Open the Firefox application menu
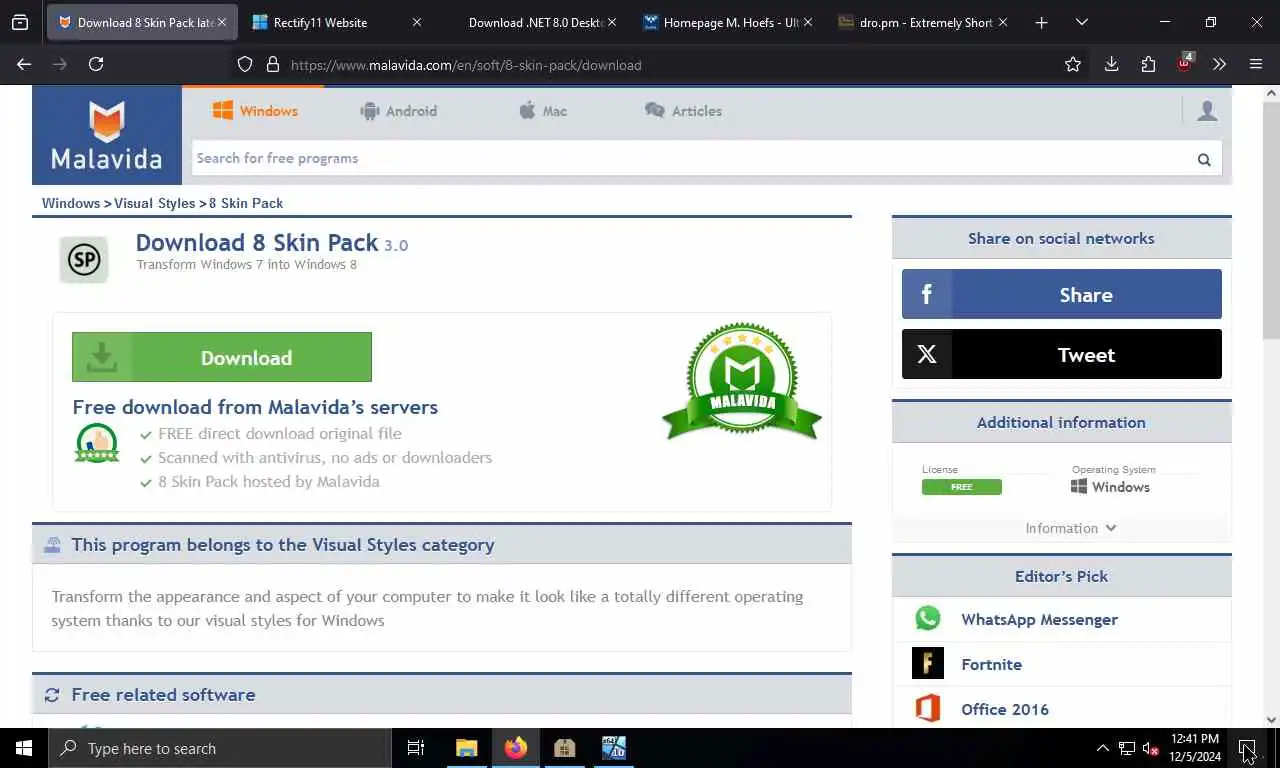The height and width of the screenshot is (768, 1280). click(1256, 64)
